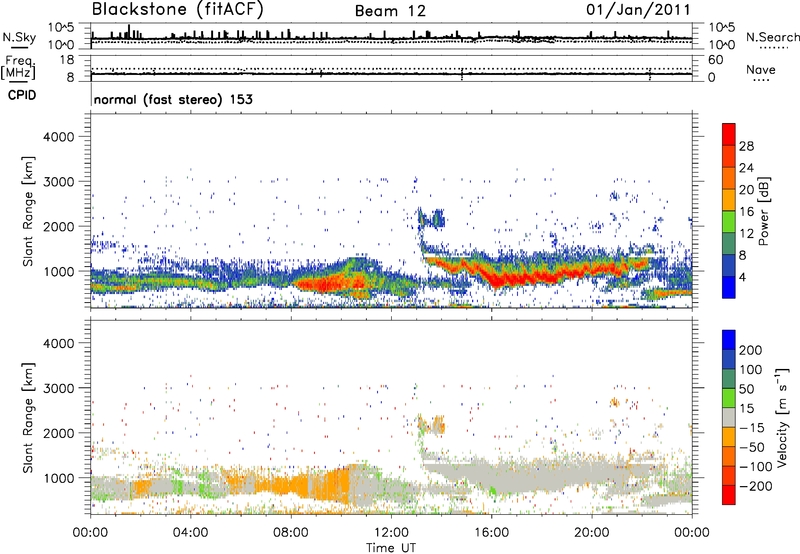Click the "4000" label on power panel axis
Image resolution: width=800 pixels, height=554 pixels.
(59, 137)
